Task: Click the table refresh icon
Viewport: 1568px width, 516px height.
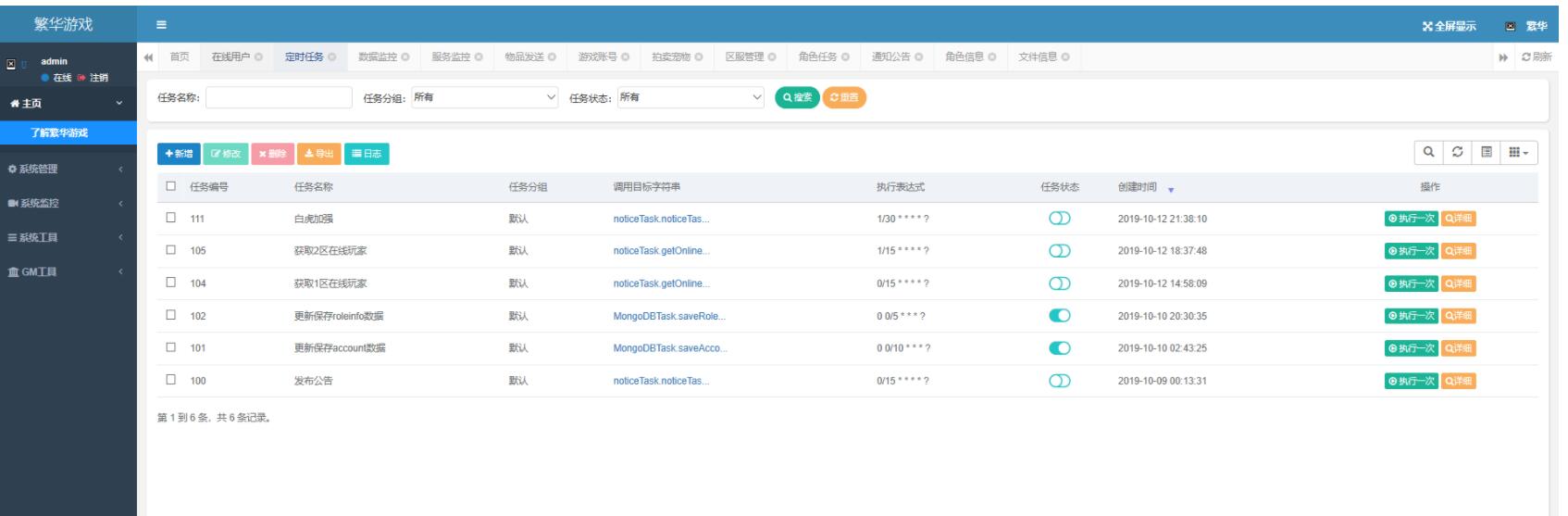Action: pyautogui.click(x=1457, y=153)
